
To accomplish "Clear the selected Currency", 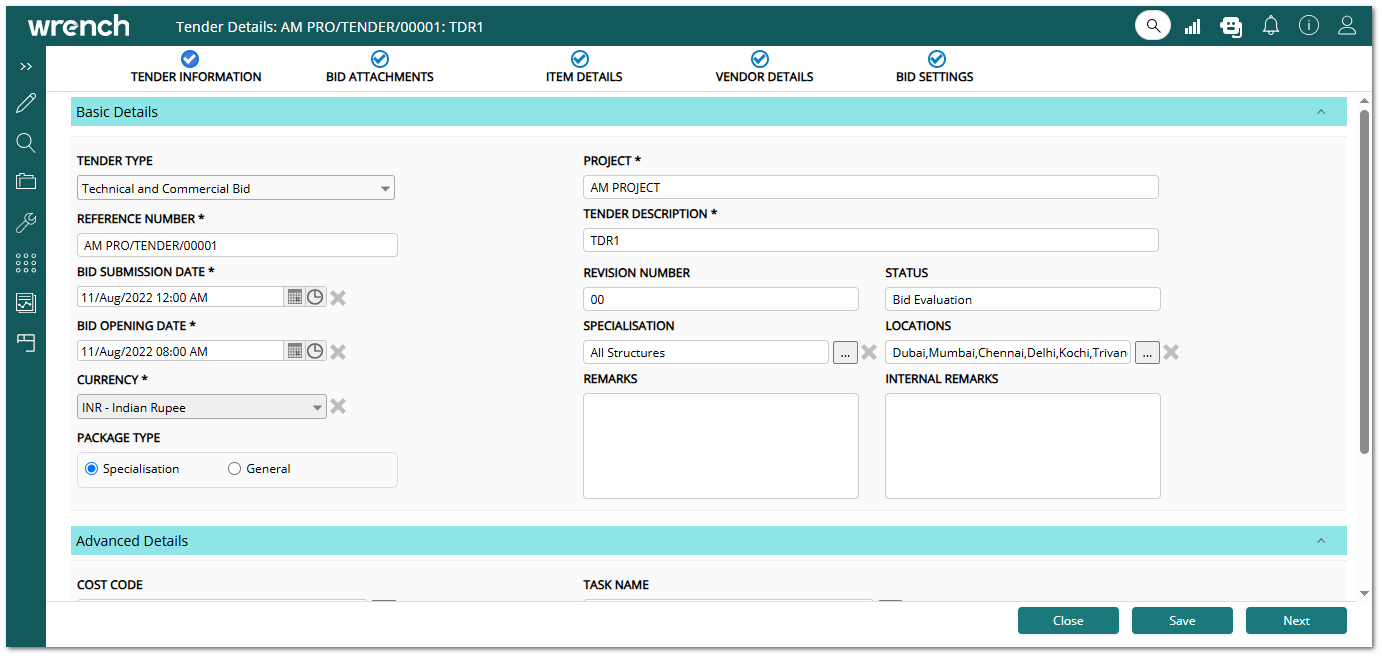I will [338, 406].
